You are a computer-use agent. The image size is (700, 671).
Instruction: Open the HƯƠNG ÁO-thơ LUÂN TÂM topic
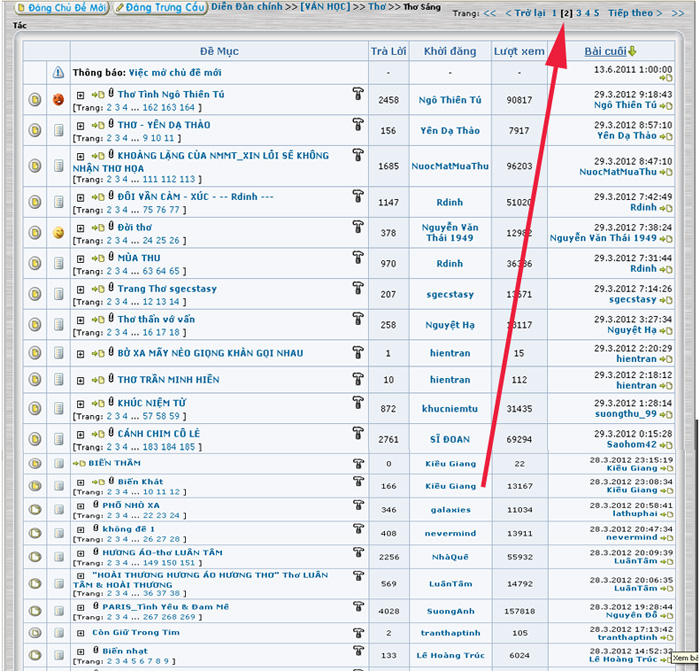162,552
